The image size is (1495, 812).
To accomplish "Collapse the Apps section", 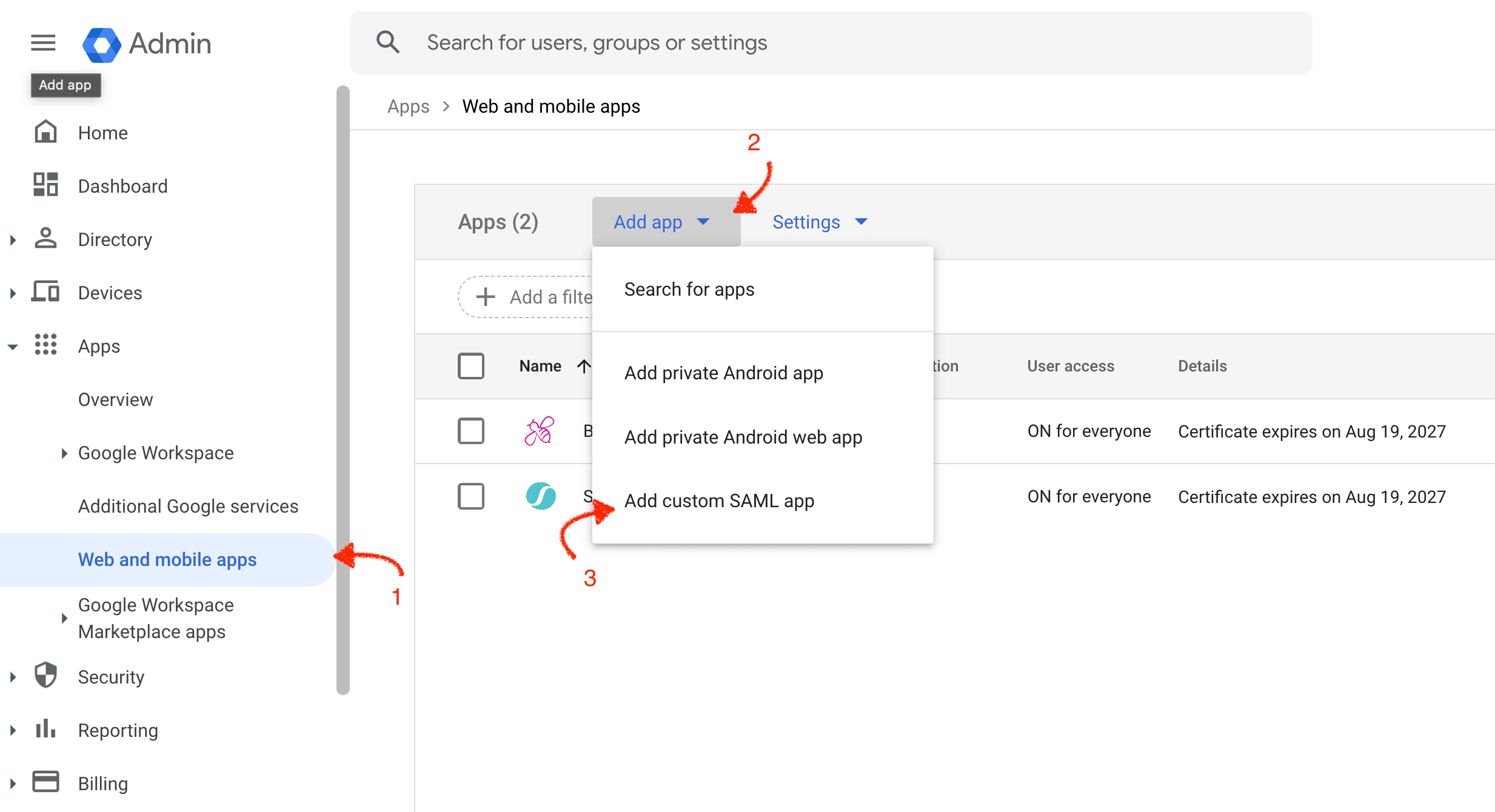I will coord(13,345).
